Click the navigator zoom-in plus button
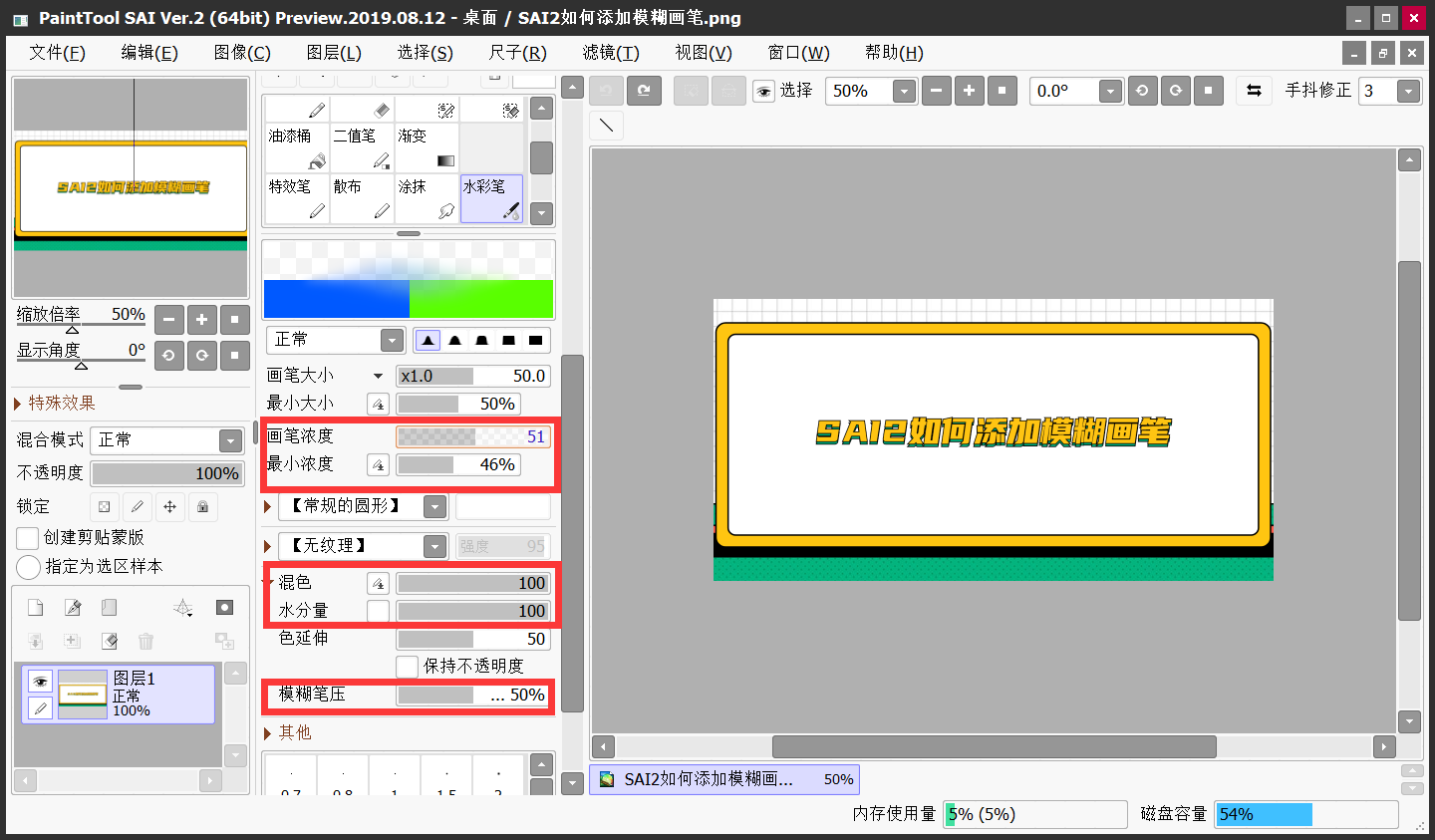 coord(201,320)
